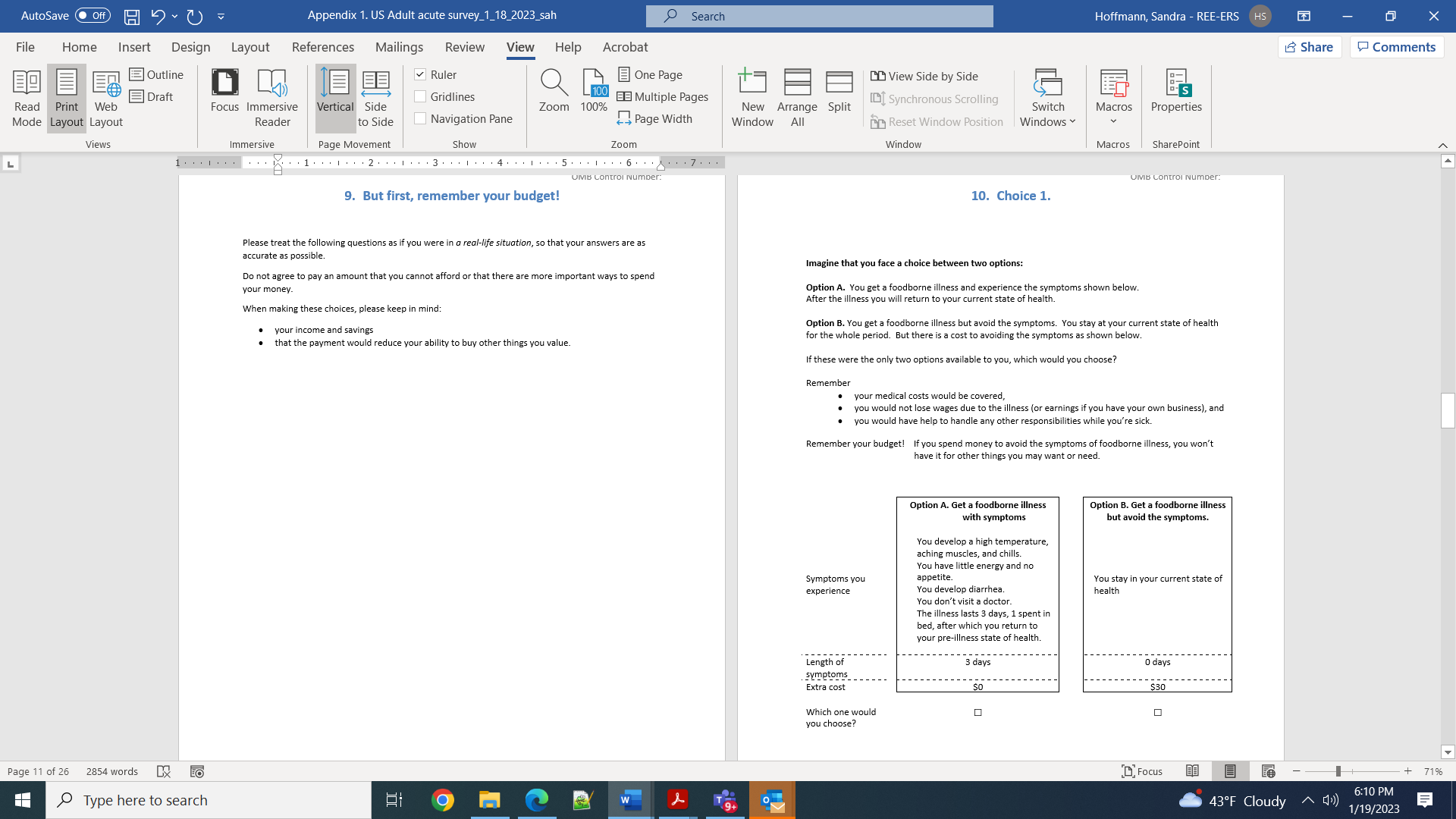
Task: Collapse the ribbon with chevron
Action: pyautogui.click(x=1442, y=145)
